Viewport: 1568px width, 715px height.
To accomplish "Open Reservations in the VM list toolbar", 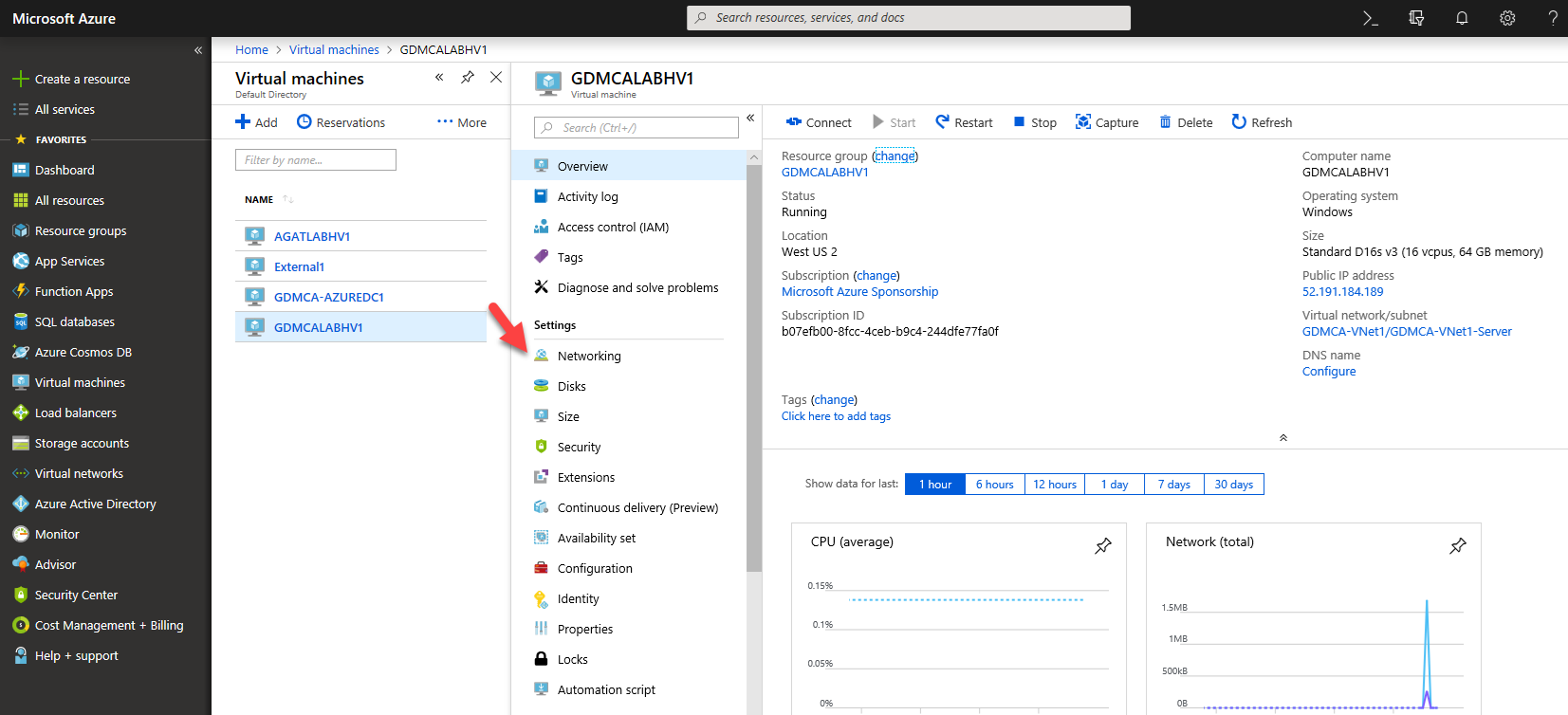I will pyautogui.click(x=341, y=122).
